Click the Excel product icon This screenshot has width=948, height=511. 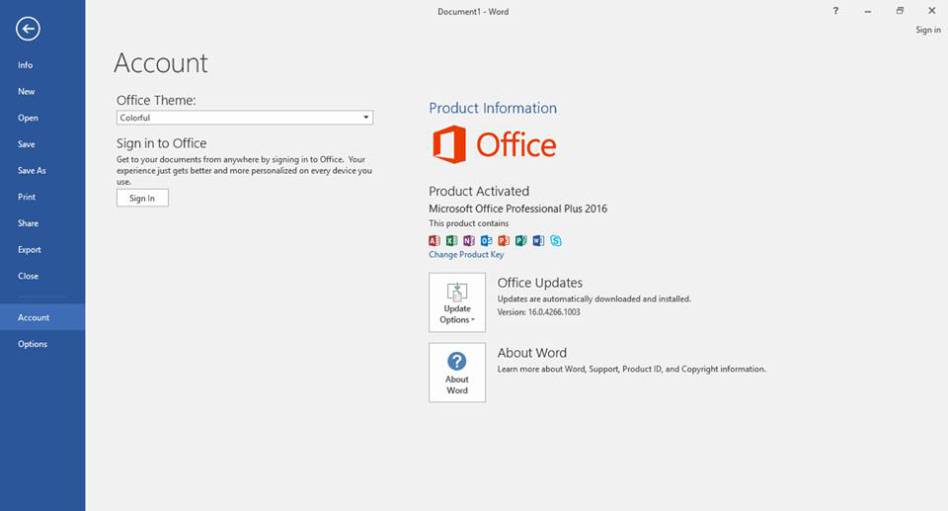[x=452, y=241]
